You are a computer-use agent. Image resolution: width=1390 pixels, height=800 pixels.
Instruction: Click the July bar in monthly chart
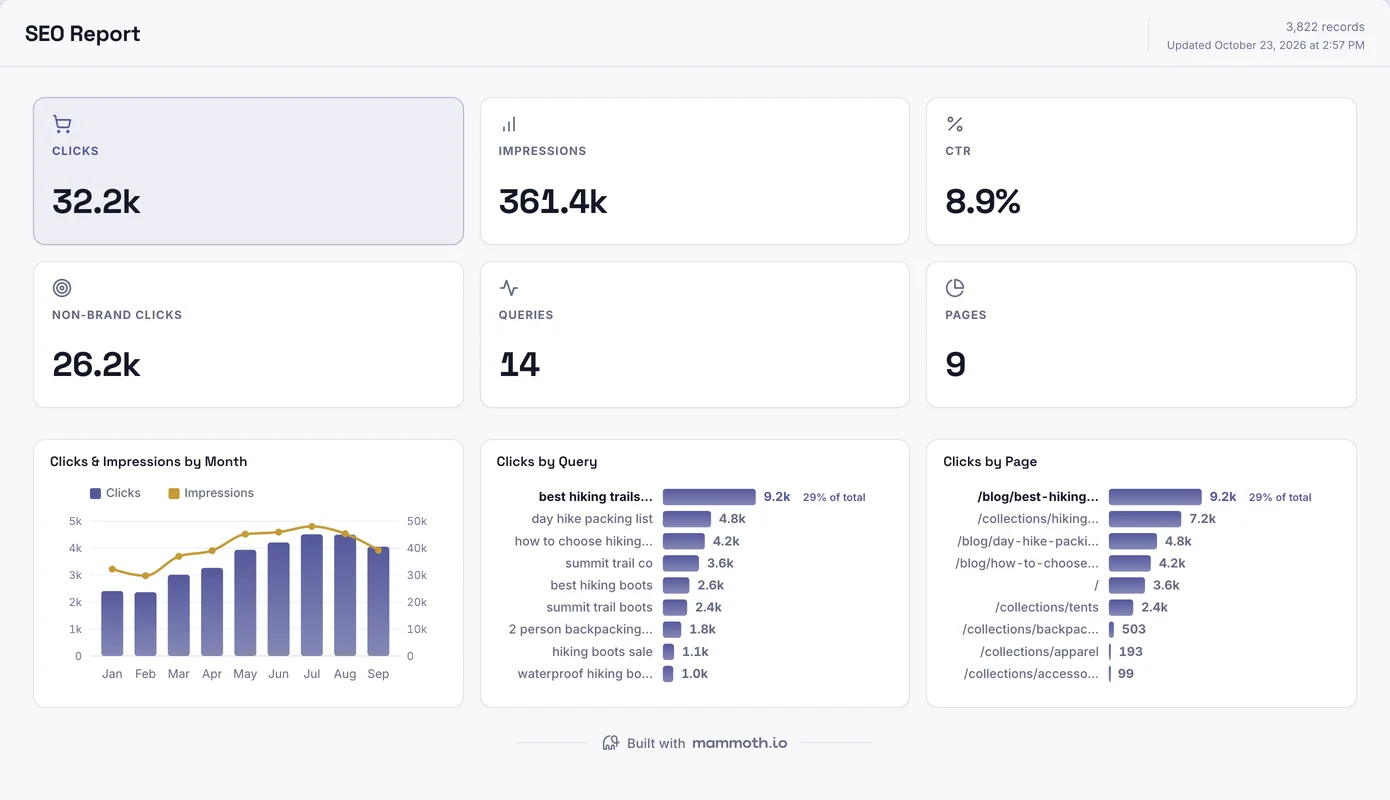(x=312, y=595)
